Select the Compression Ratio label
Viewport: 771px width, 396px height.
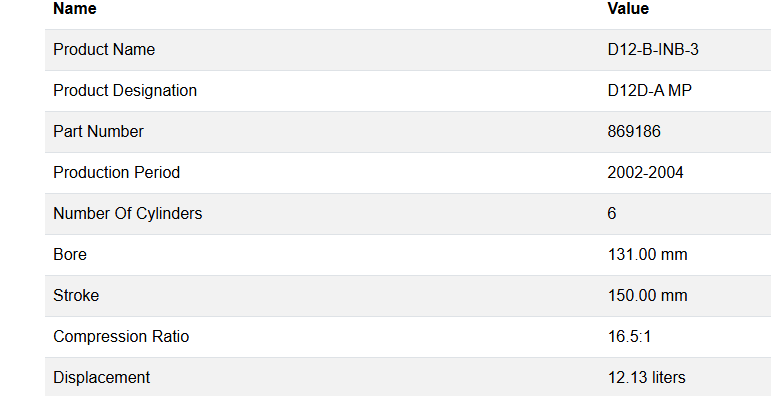click(x=121, y=336)
